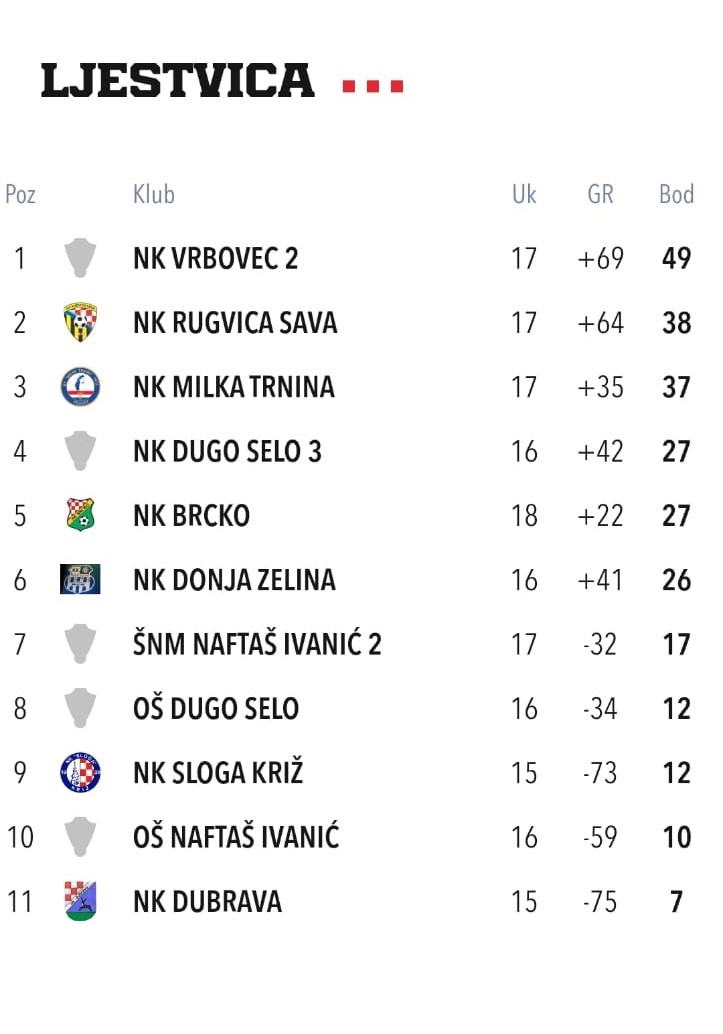Viewport: 723px width, 1034px height.
Task: Click the NK Dubrava club crest
Action: 80,901
